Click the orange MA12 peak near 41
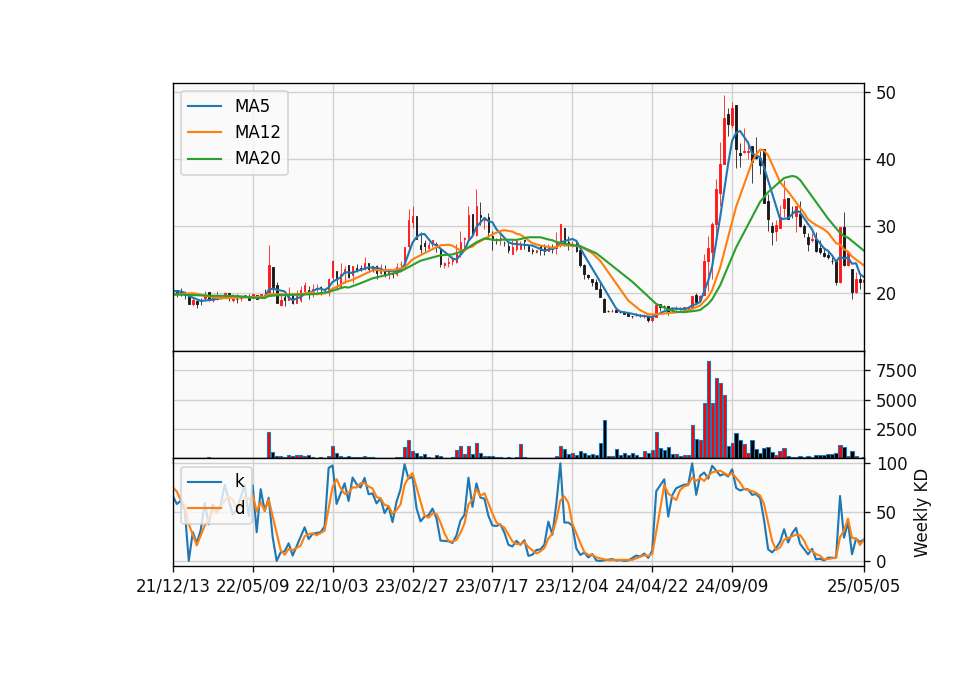Image resolution: width=960 pixels, height=690 pixels. coord(761,150)
